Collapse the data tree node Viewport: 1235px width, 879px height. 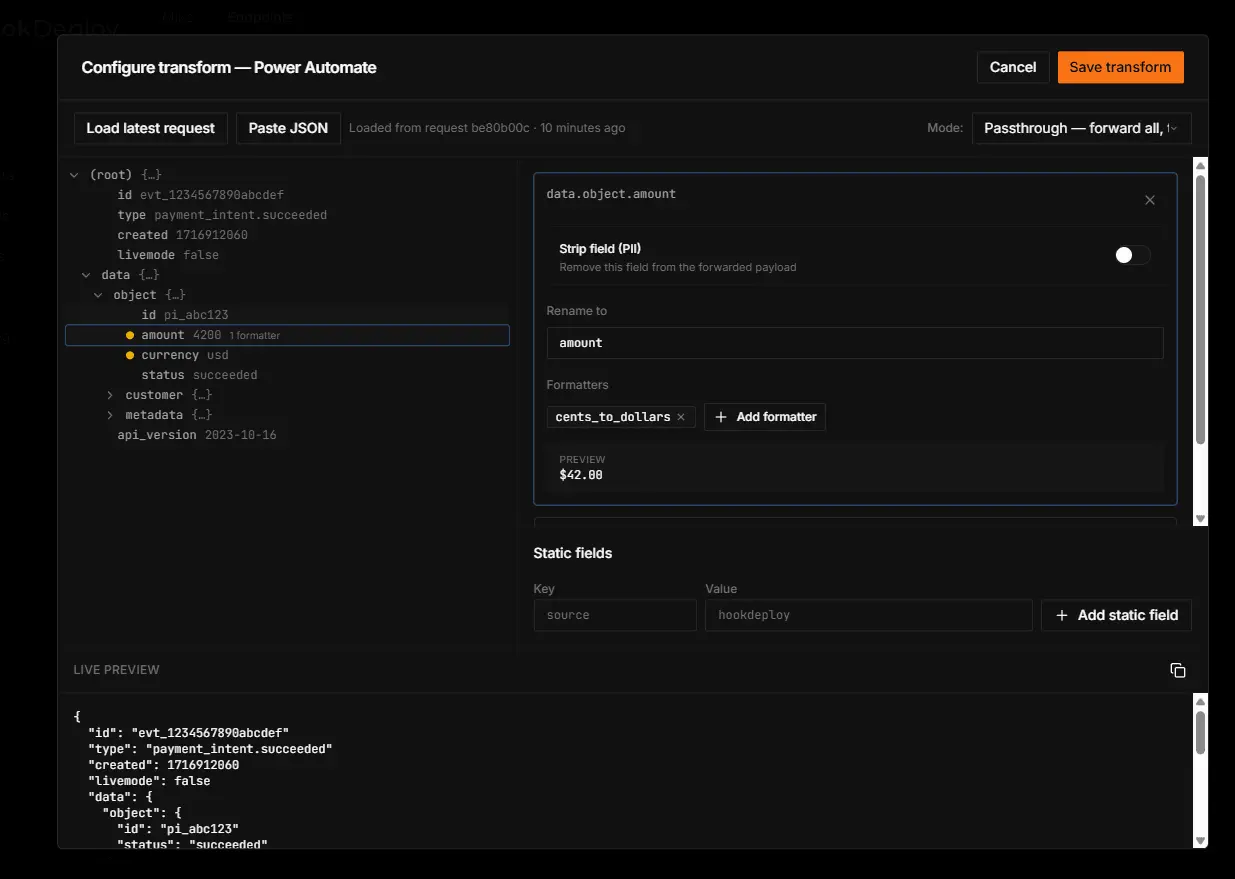[86, 275]
